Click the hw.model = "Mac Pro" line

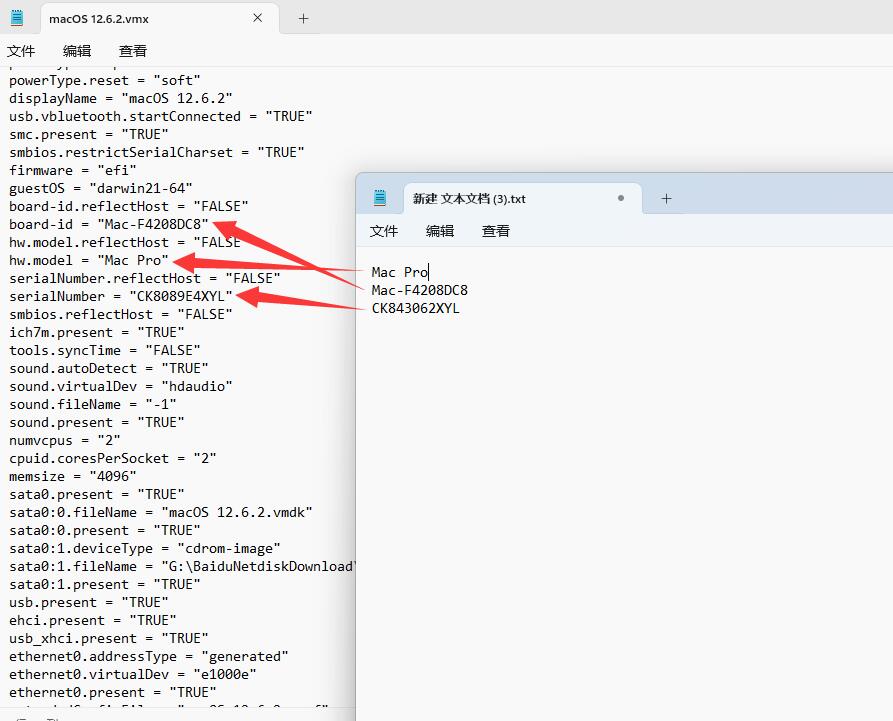pyautogui.click(x=88, y=260)
